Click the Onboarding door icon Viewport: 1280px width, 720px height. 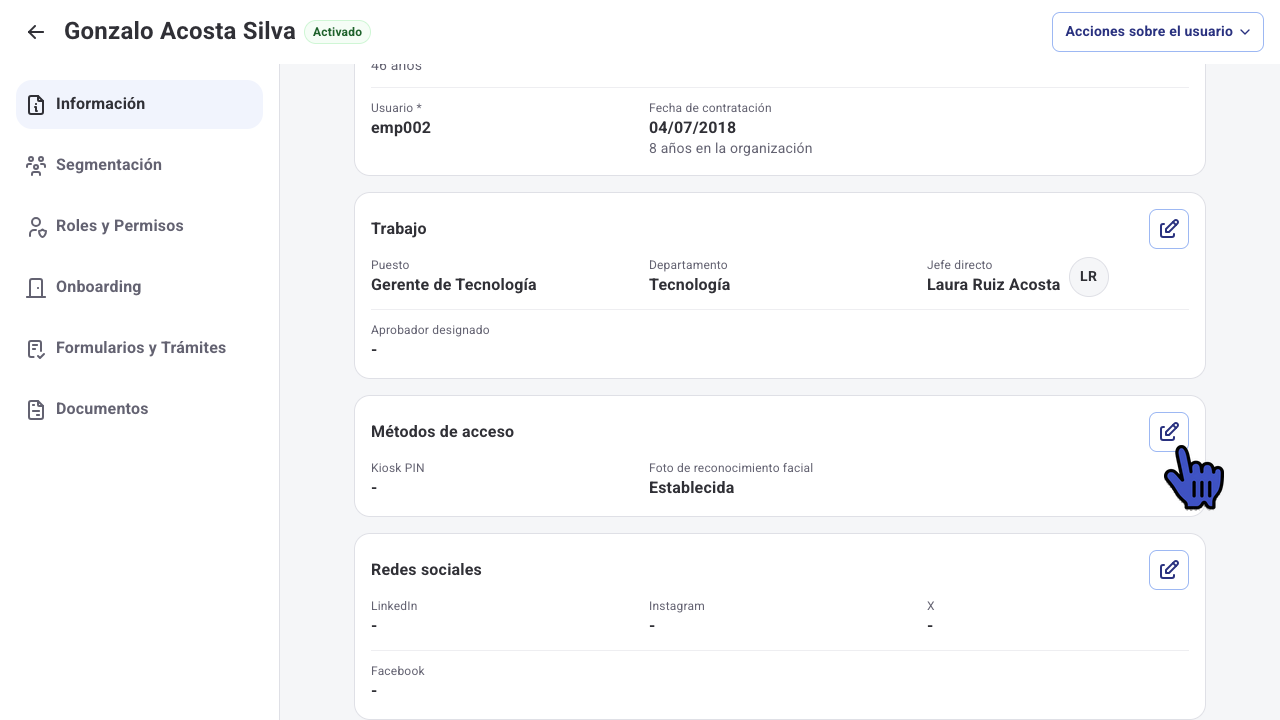(36, 287)
